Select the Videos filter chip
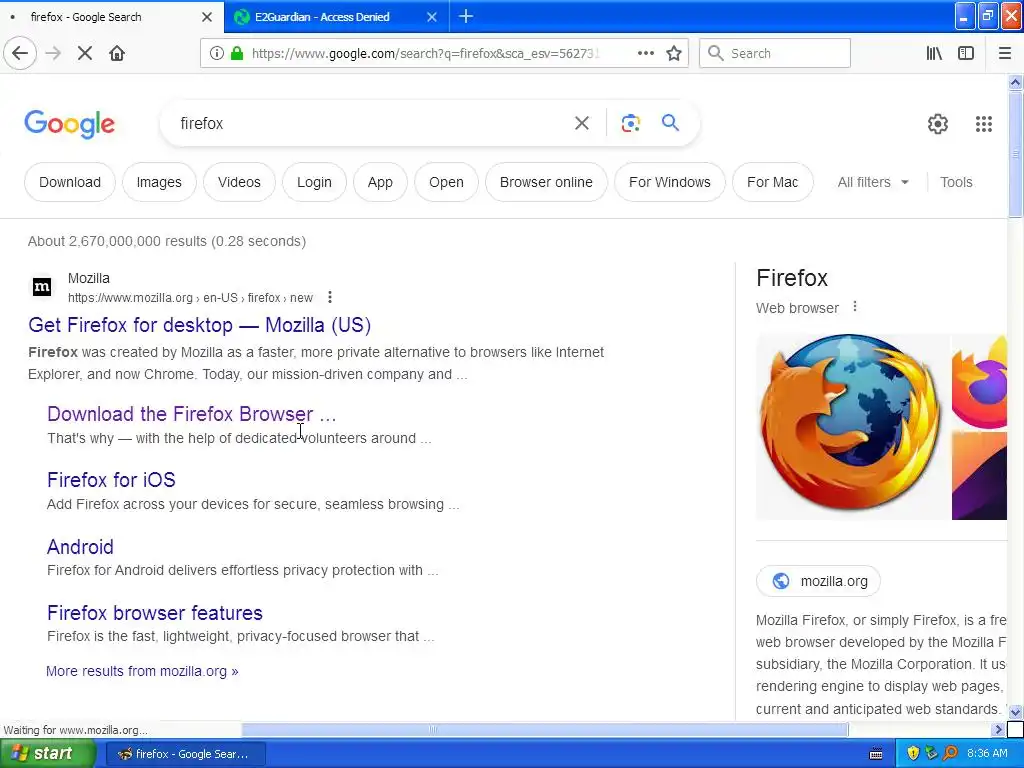 tap(239, 182)
